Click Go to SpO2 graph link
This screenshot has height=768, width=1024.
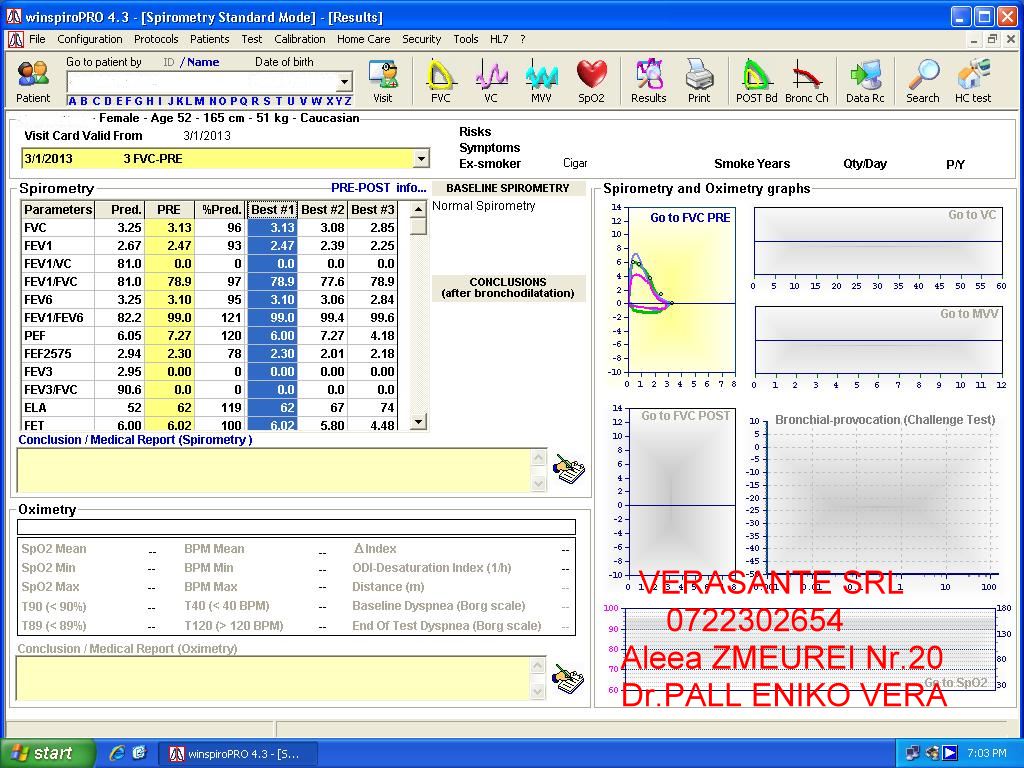[x=955, y=683]
